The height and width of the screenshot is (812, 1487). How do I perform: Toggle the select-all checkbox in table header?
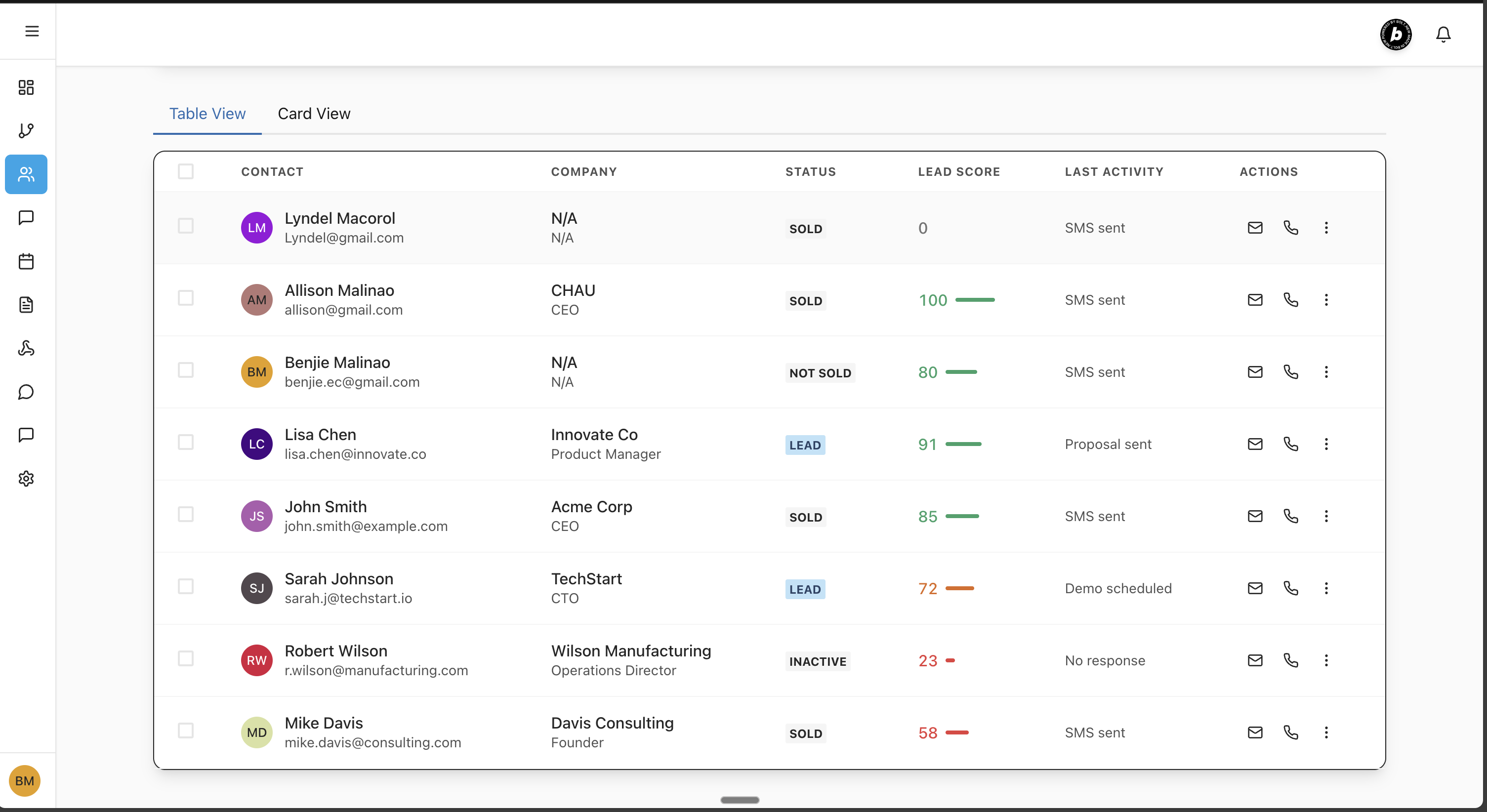pyautogui.click(x=185, y=171)
